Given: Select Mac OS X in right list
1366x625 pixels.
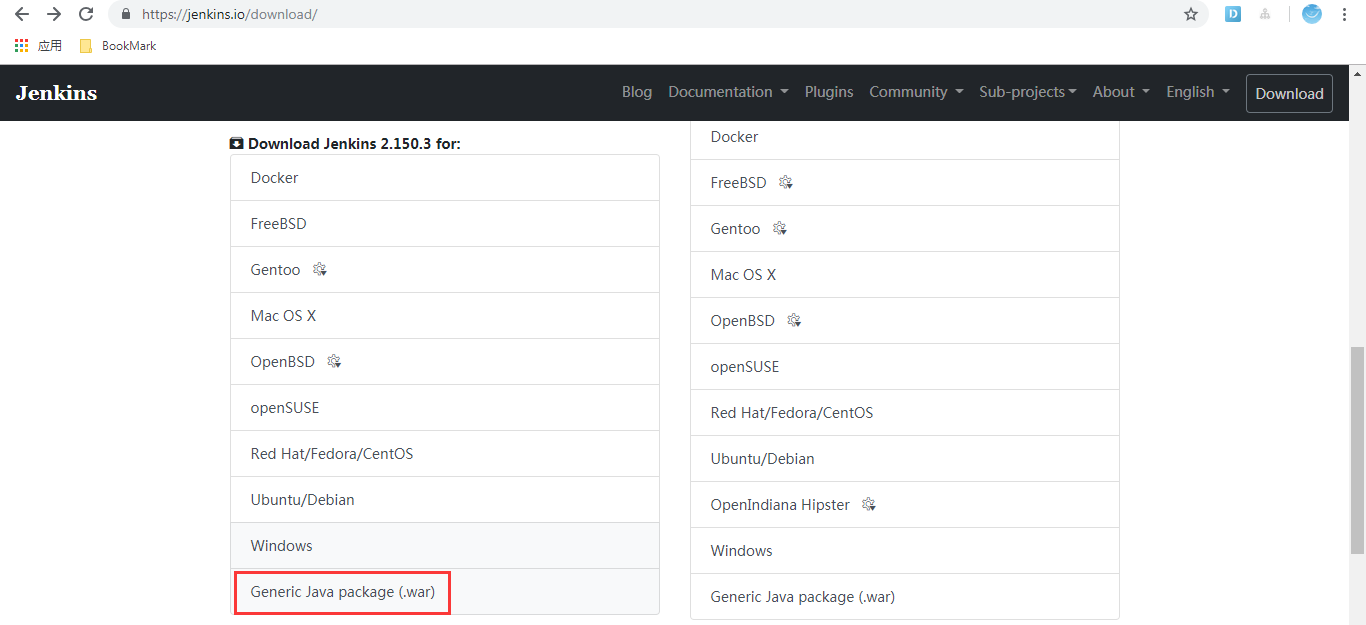Looking at the screenshot, I should (905, 275).
